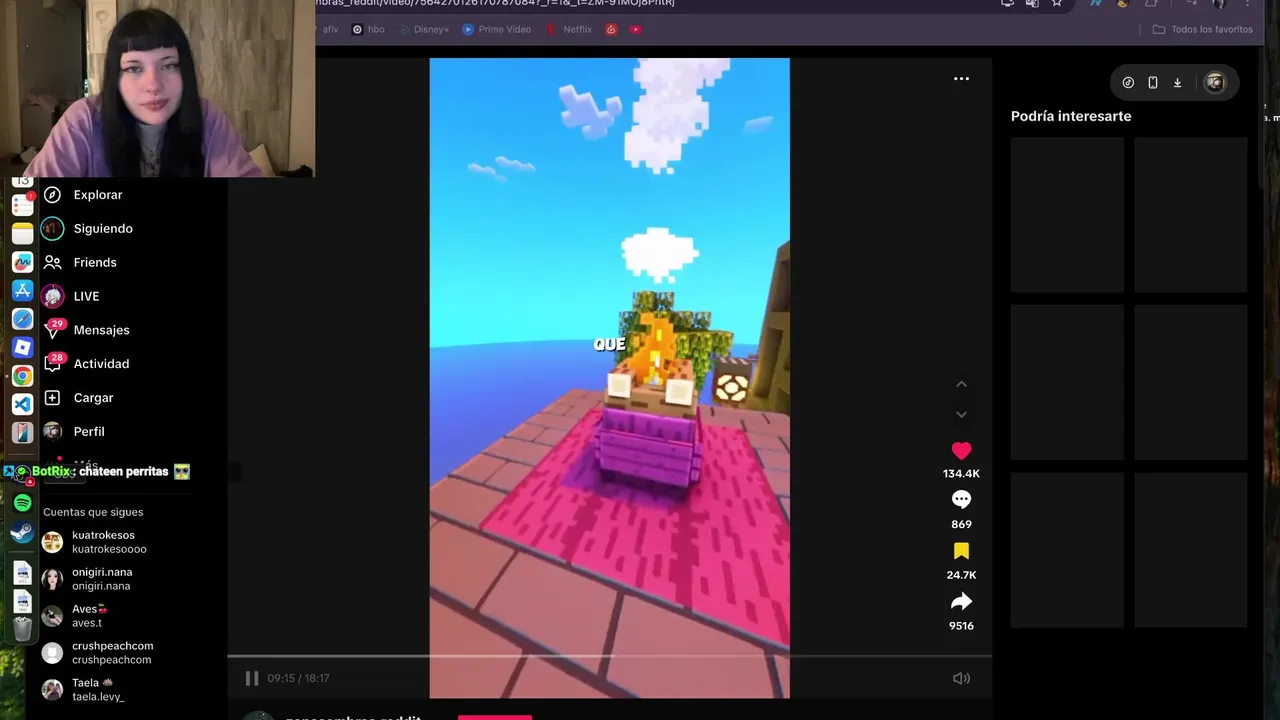This screenshot has height=720, width=1280.
Task: Open the Disney+ bookmark
Action: 424,30
